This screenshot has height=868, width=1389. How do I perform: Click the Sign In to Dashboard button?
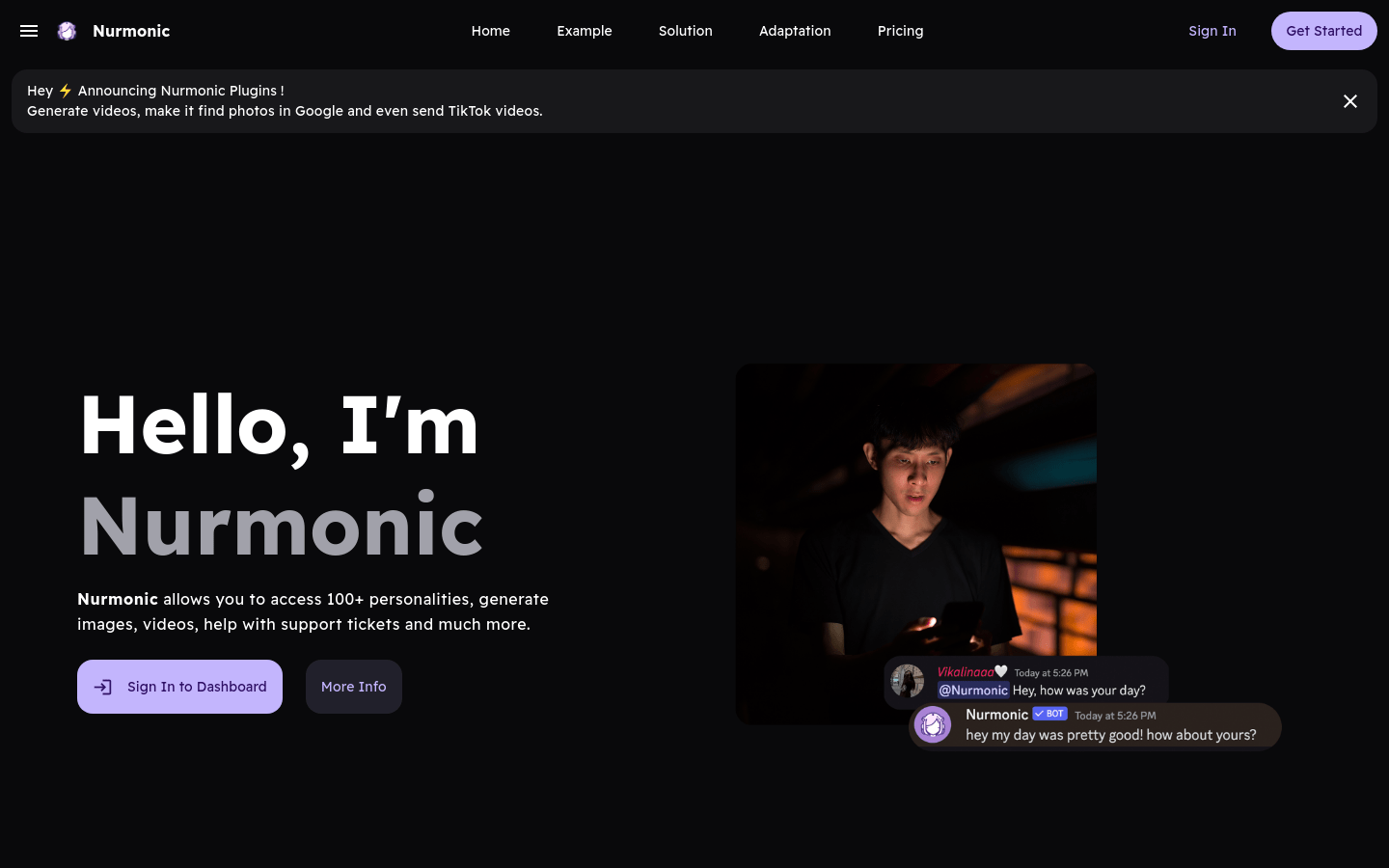point(179,687)
